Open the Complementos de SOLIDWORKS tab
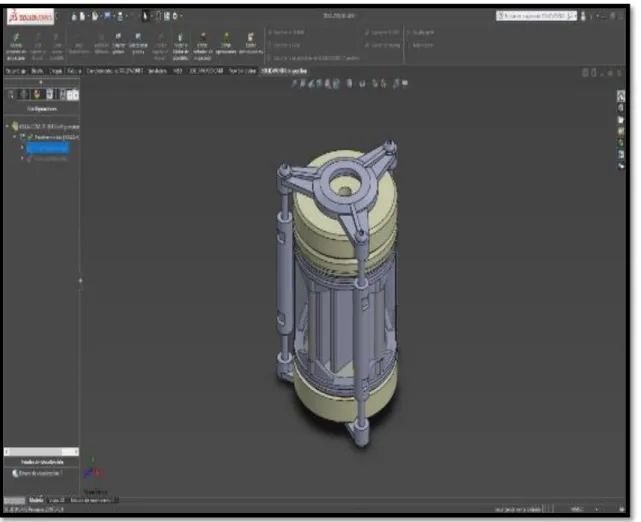The image size is (641, 522). (x=115, y=71)
